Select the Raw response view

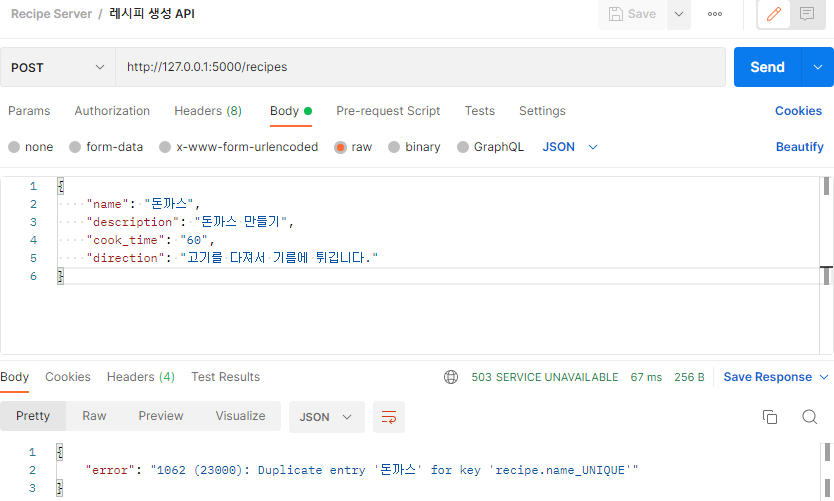94,416
